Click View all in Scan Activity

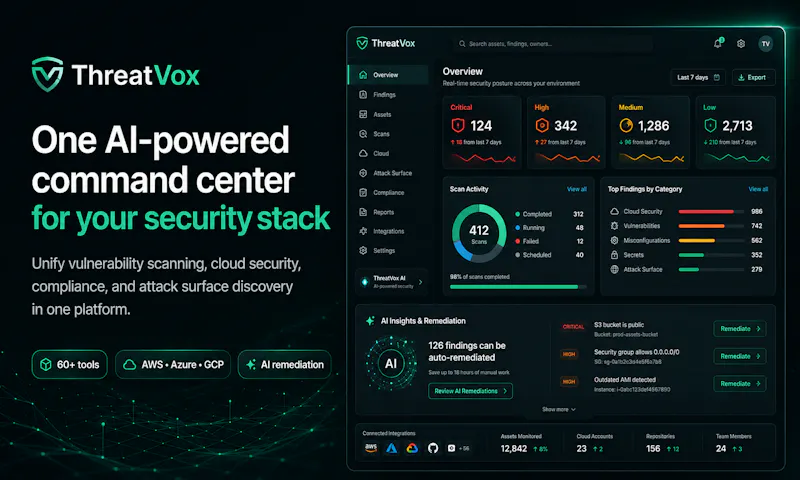(x=577, y=189)
